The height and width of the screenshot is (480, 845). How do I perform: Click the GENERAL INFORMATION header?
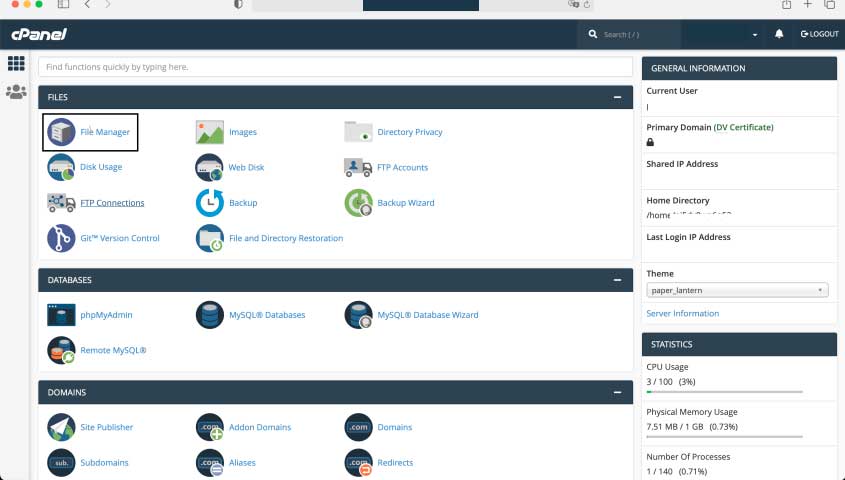click(739, 69)
